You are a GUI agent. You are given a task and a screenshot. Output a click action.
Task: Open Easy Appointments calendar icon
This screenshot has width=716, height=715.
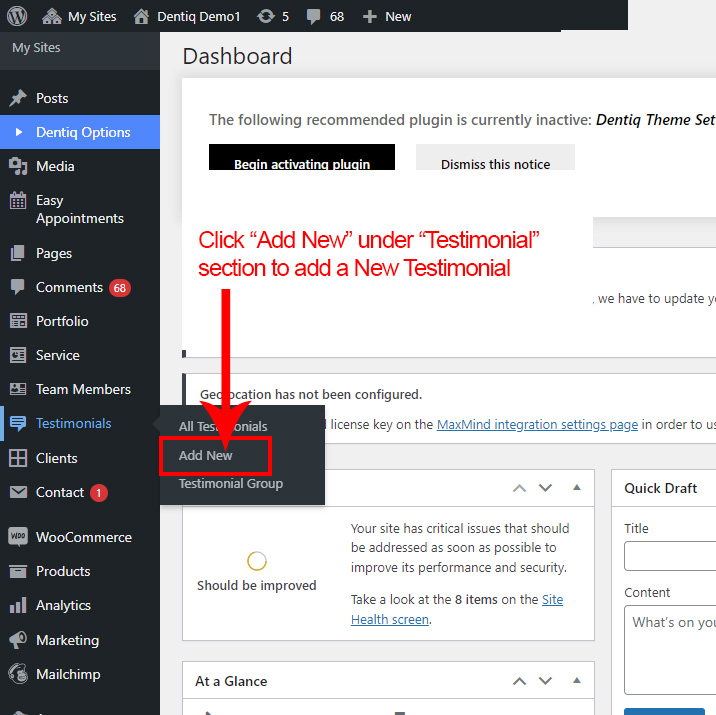[x=18, y=201]
